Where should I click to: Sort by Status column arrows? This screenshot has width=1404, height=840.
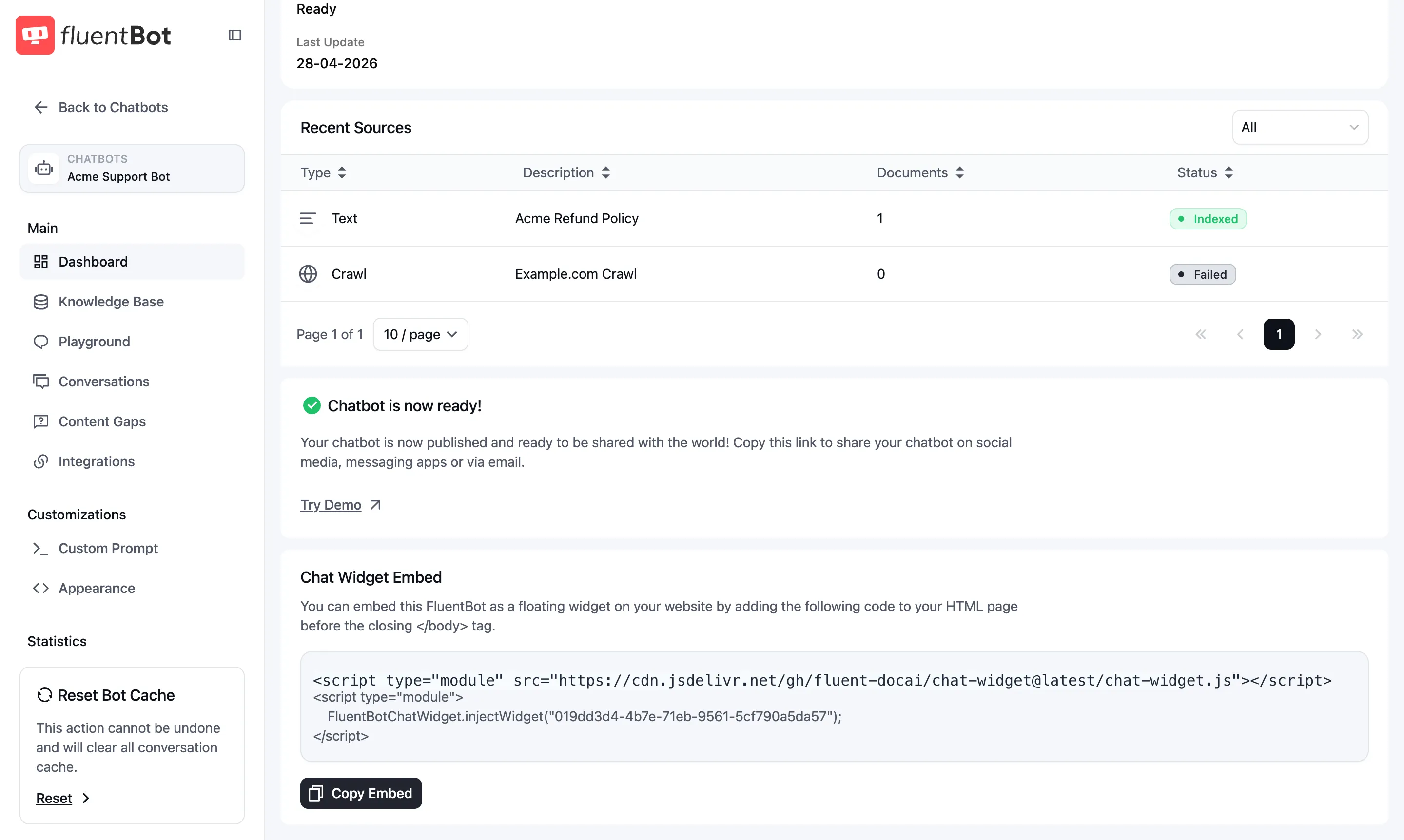click(x=1229, y=172)
